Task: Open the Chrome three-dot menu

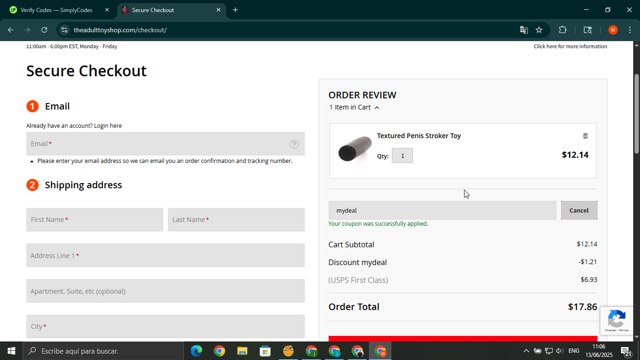Action: 630,30
